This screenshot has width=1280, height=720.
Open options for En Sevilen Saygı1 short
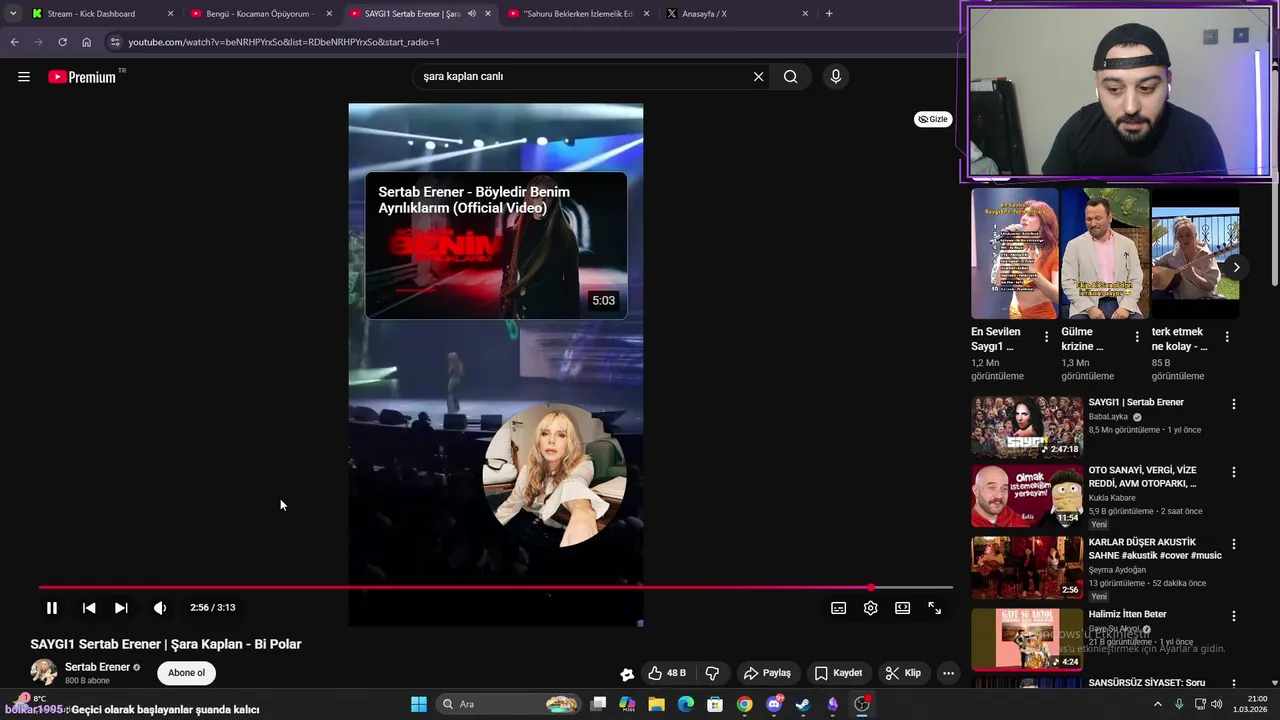[1046, 337]
